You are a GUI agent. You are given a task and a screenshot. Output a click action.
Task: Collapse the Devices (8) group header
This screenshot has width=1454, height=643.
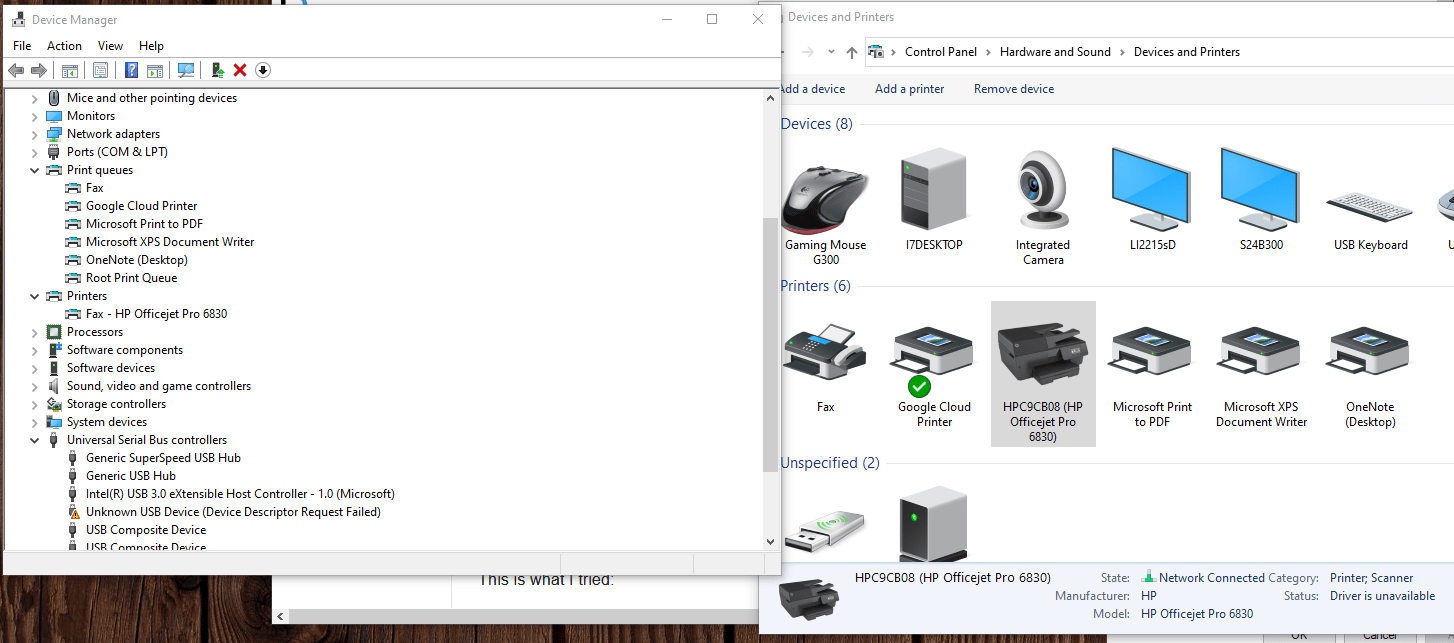(816, 124)
